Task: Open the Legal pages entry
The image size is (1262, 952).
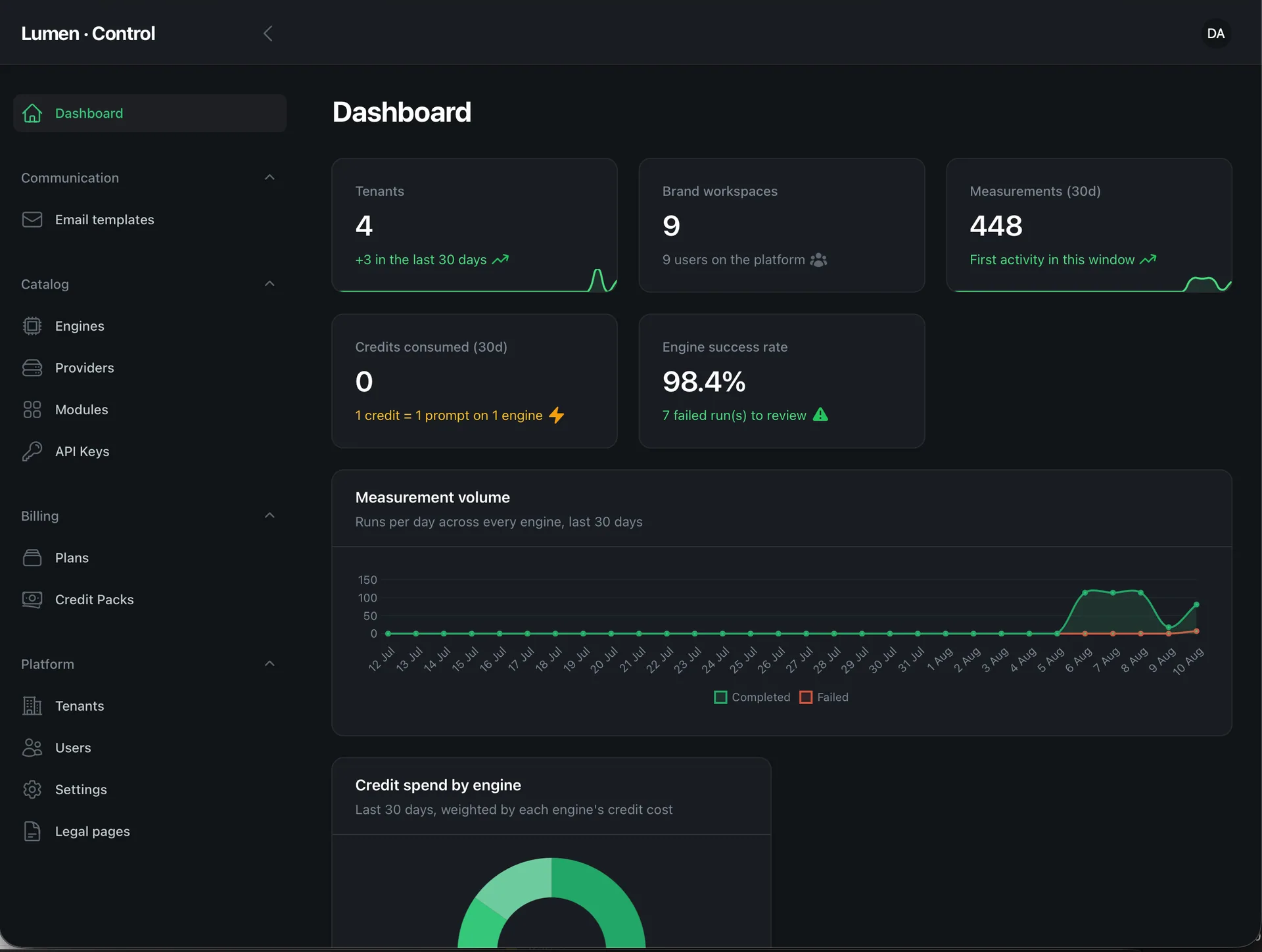Action: [150, 831]
